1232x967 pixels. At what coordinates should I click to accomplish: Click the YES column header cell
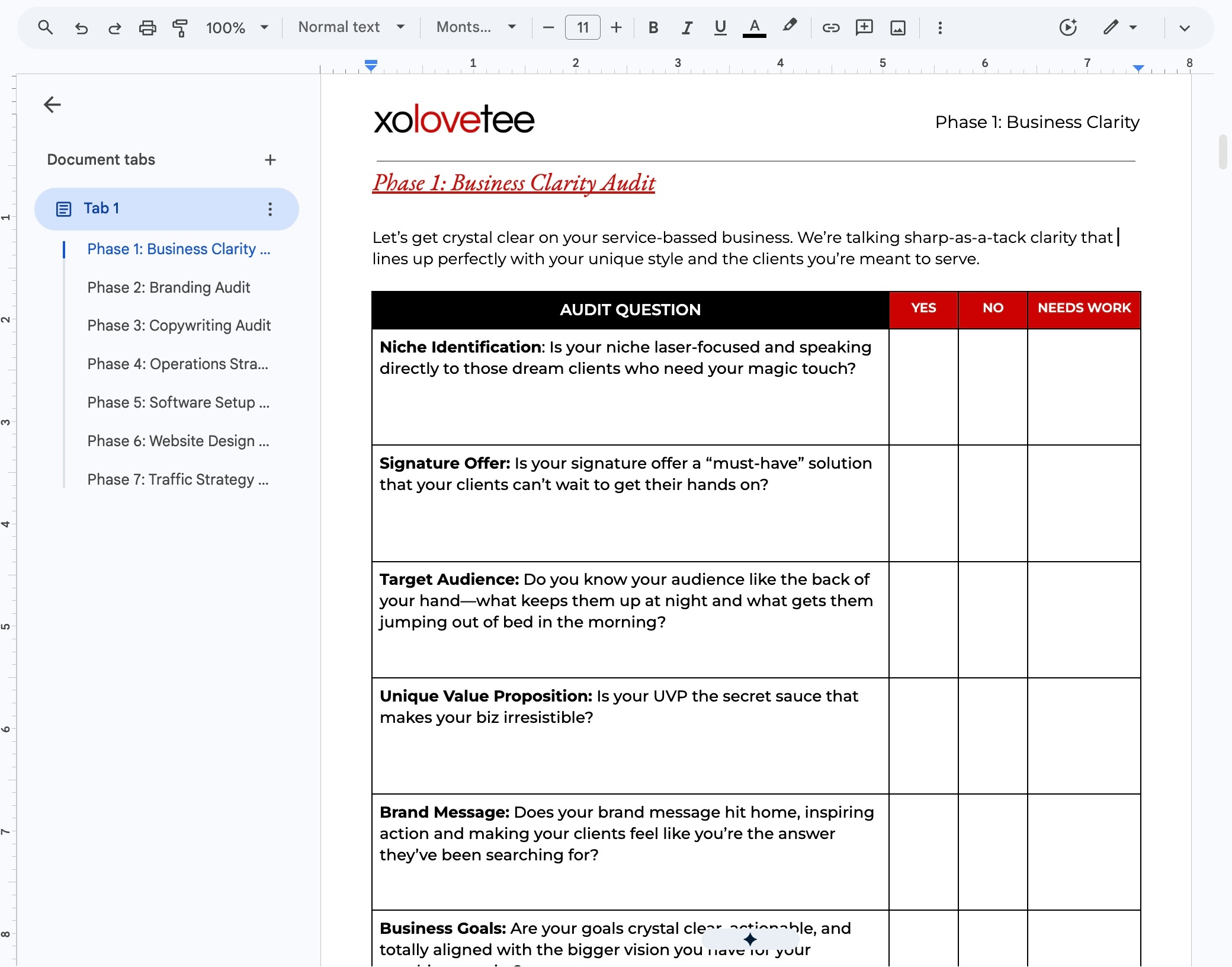[x=923, y=310]
